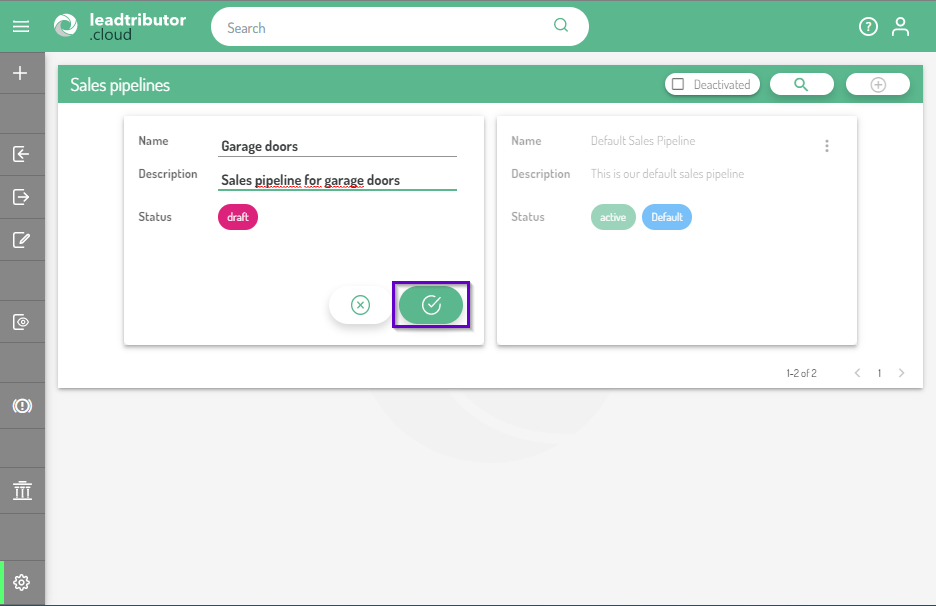Open the help question mark icon
936x606 pixels.
click(x=868, y=27)
